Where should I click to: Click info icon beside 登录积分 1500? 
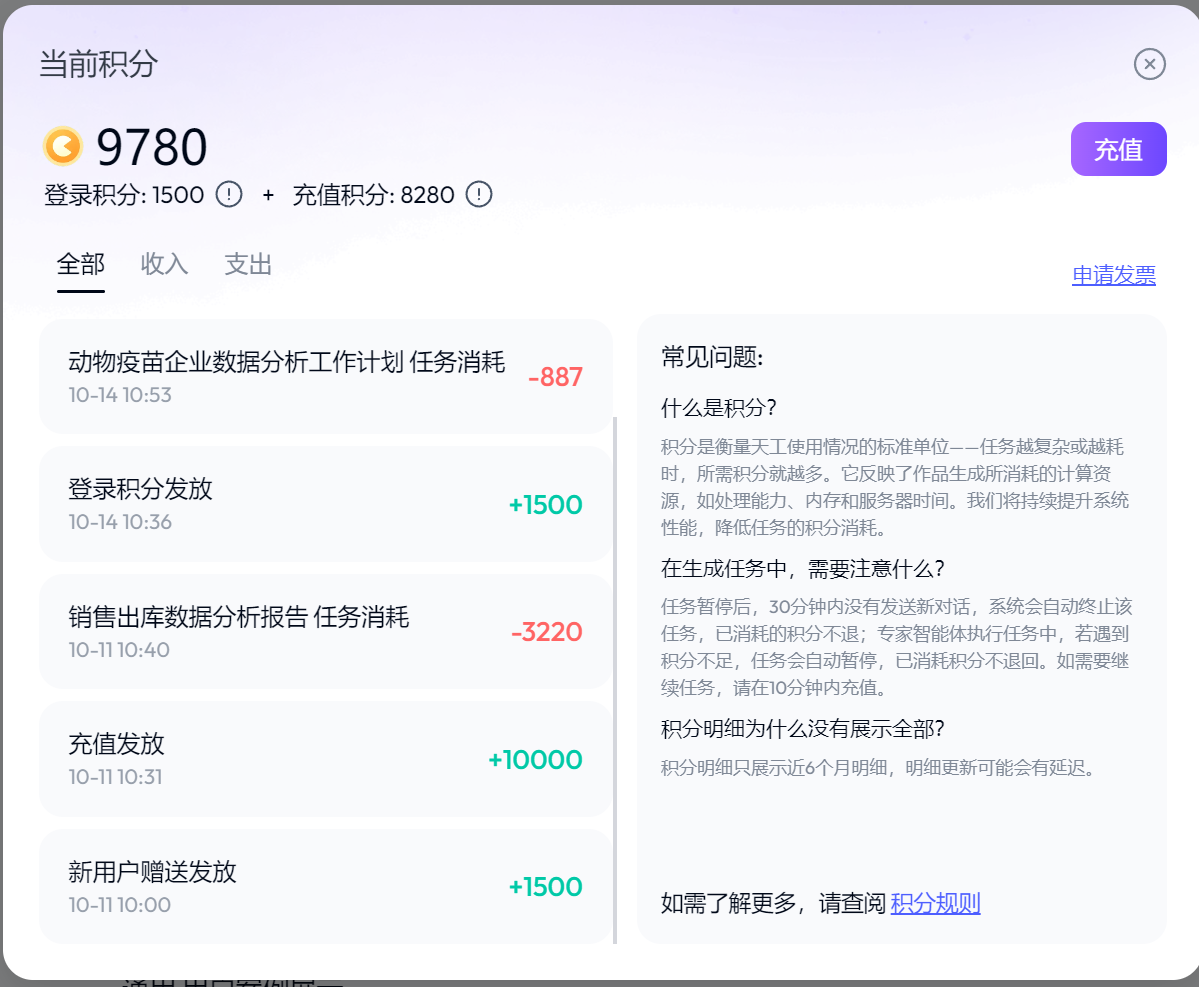[x=229, y=194]
